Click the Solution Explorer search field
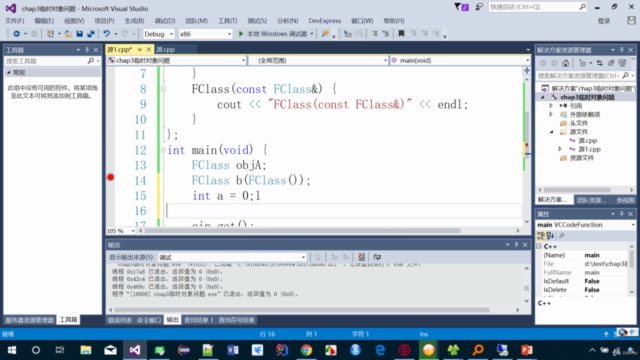640x360 pixels. click(586, 76)
